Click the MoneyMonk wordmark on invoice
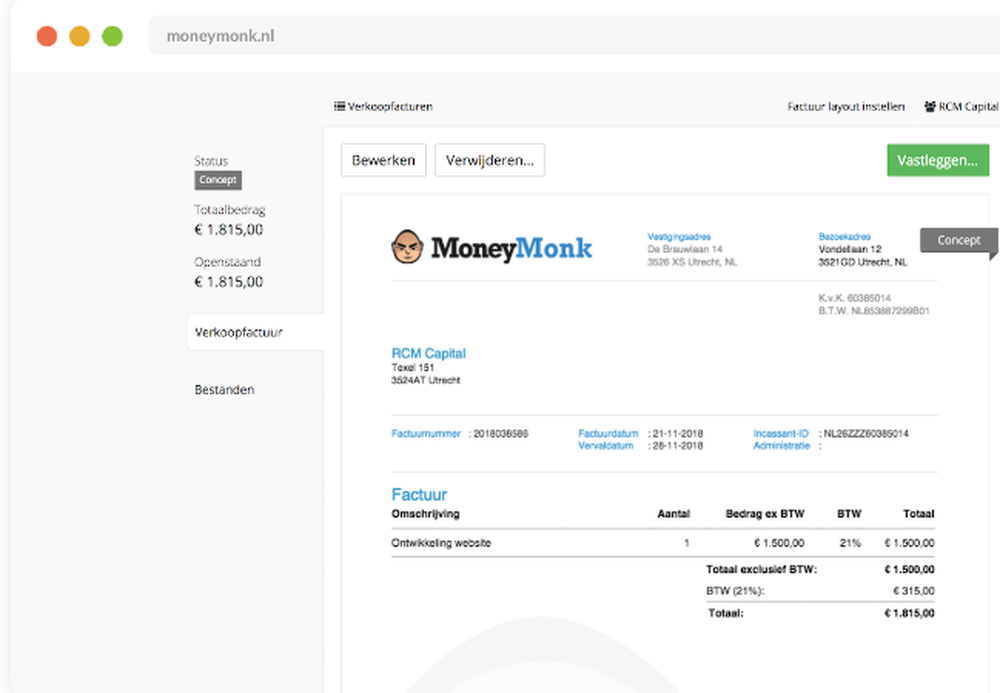This screenshot has height=693, width=1000. 511,248
